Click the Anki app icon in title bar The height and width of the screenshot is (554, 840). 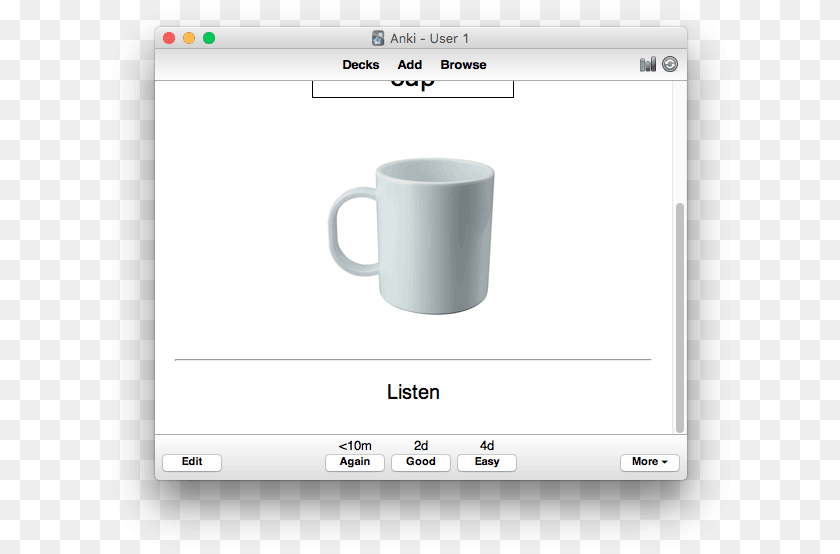tap(378, 38)
